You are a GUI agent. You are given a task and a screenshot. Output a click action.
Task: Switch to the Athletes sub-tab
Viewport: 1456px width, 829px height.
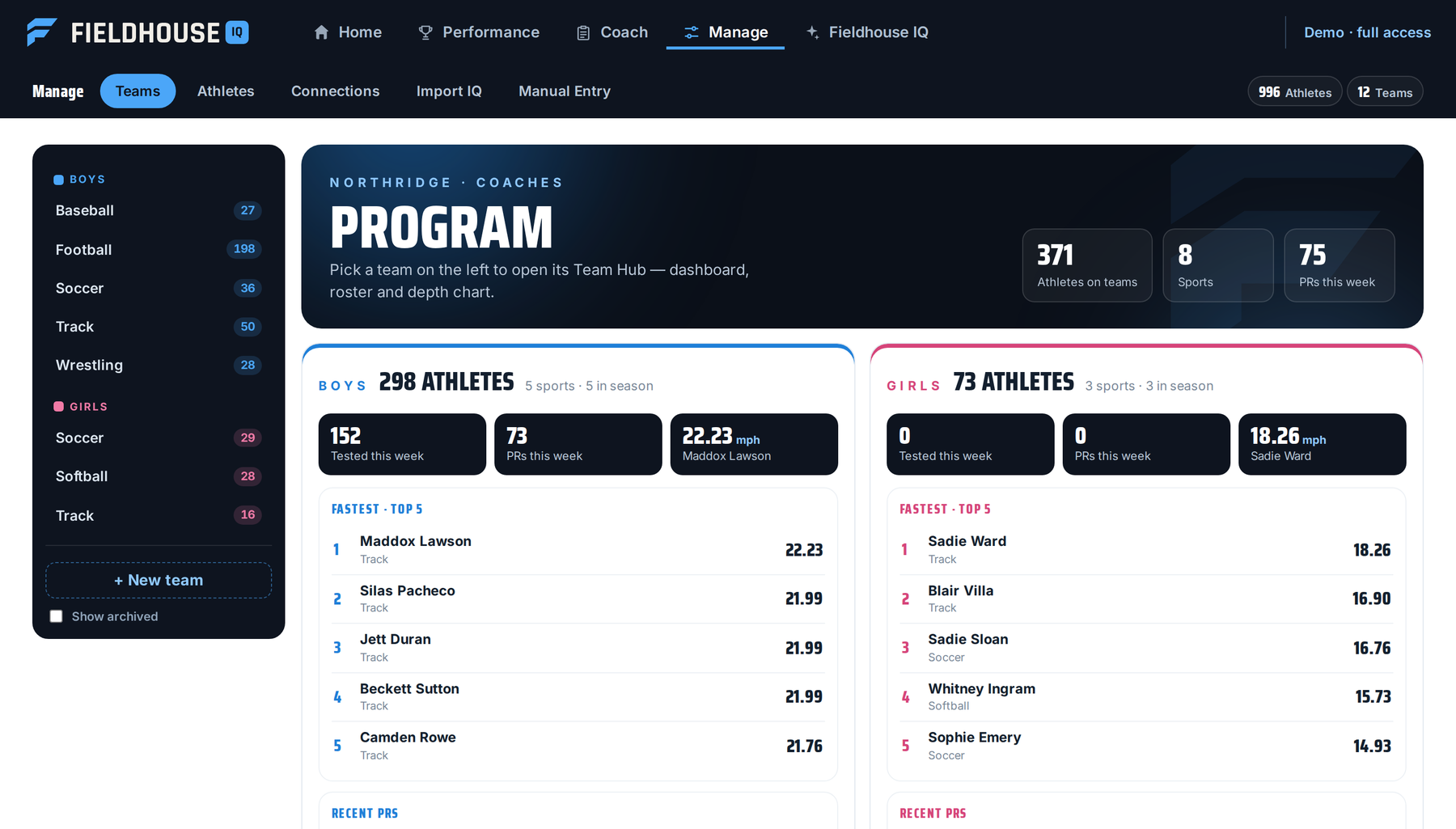[226, 91]
